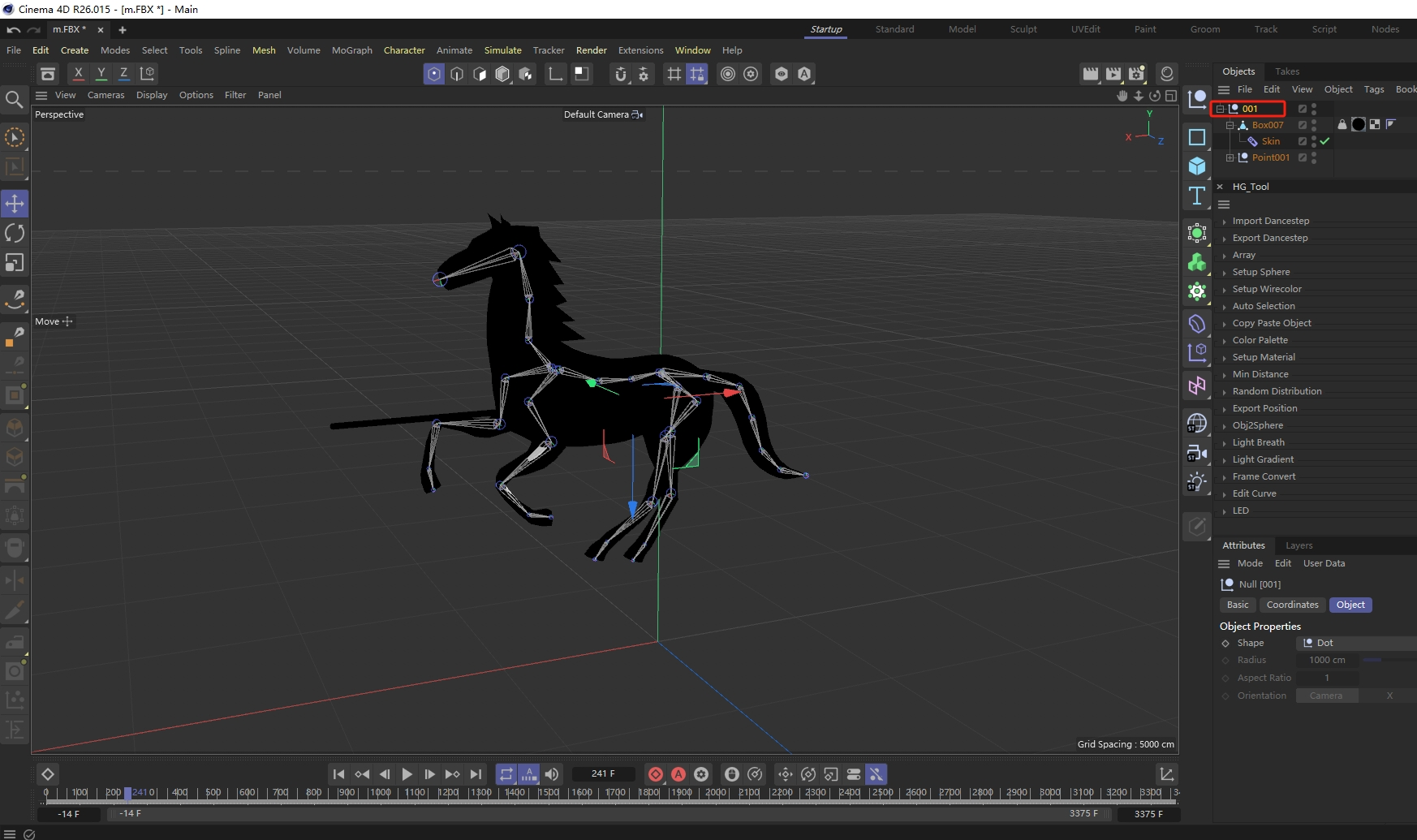This screenshot has width=1417, height=840.
Task: Open the Shape dropdown set to Dot
Action: (x=1357, y=643)
